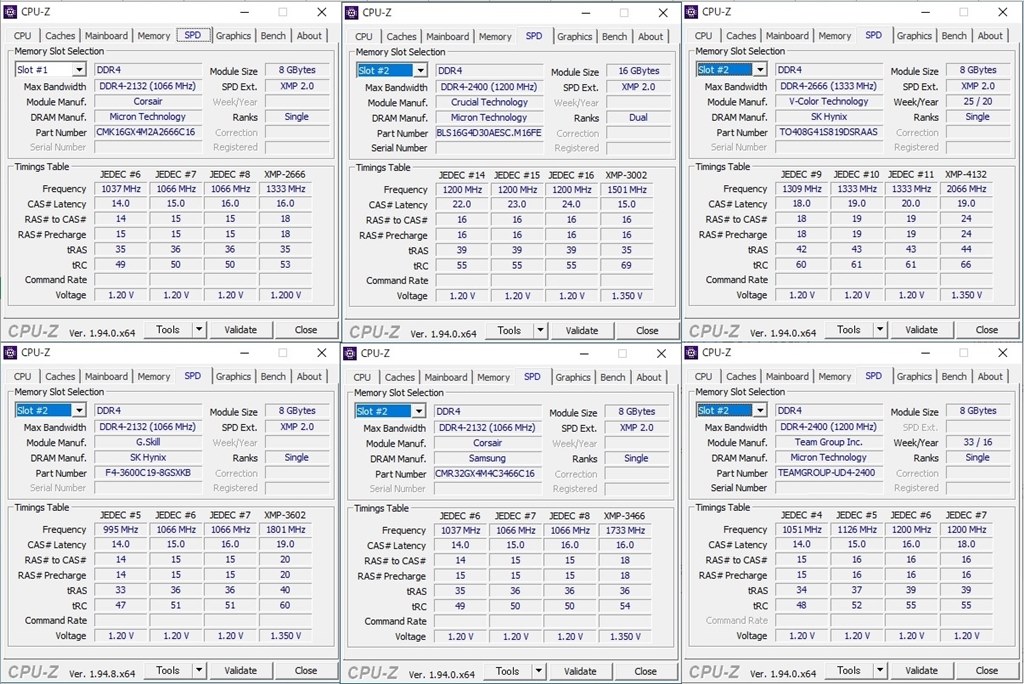
Task: Click the CPU-Z title icon in the Crucial window
Action: point(351,12)
